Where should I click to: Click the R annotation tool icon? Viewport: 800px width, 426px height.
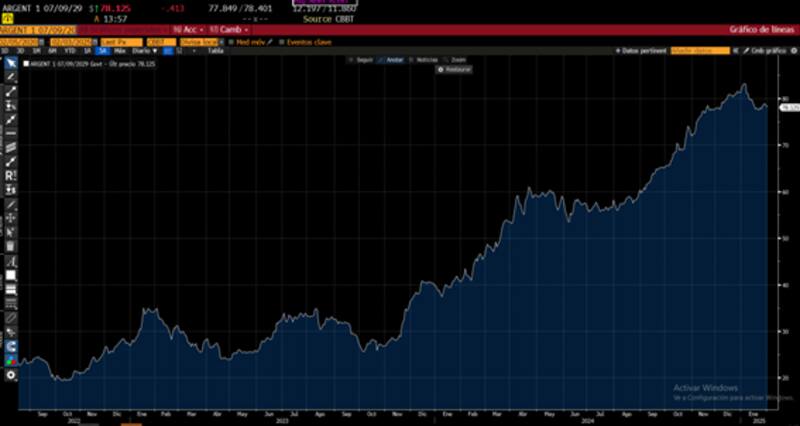[11, 175]
